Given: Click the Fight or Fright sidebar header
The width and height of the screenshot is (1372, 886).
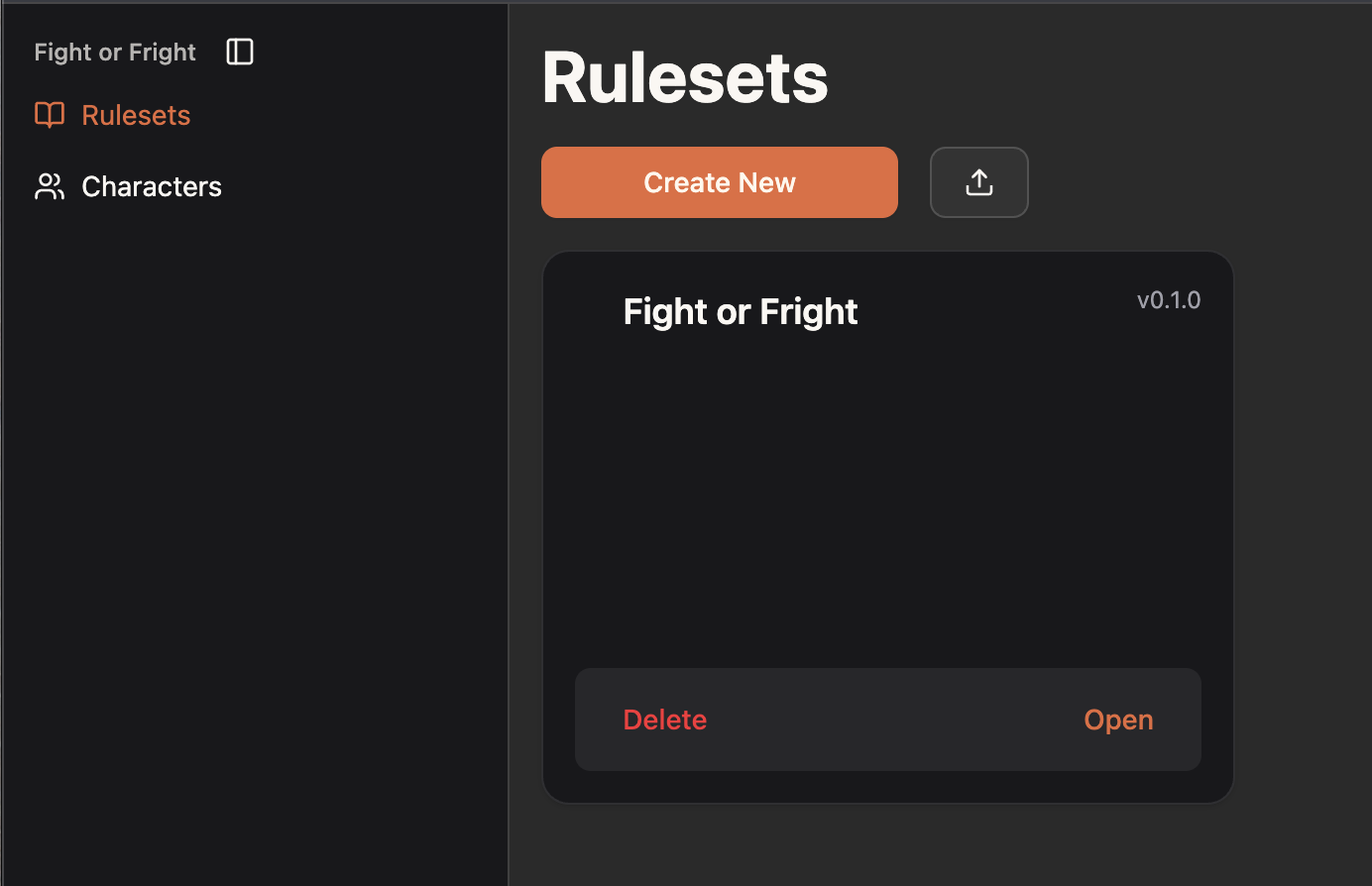Looking at the screenshot, I should [115, 52].
